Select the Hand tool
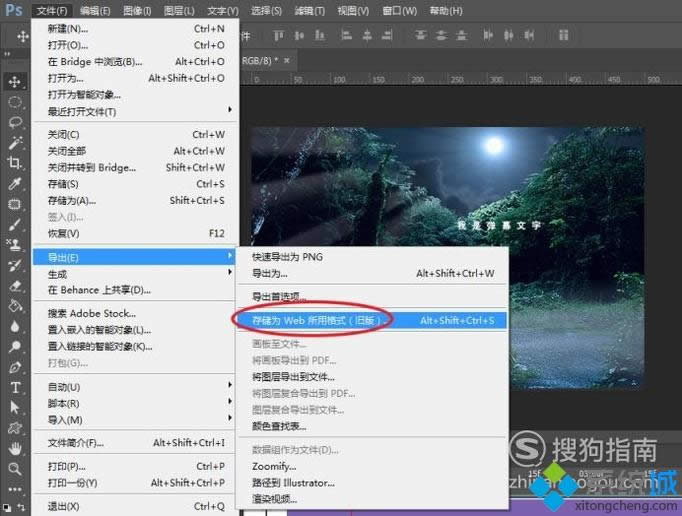This screenshot has height=516, width=682. 15,448
